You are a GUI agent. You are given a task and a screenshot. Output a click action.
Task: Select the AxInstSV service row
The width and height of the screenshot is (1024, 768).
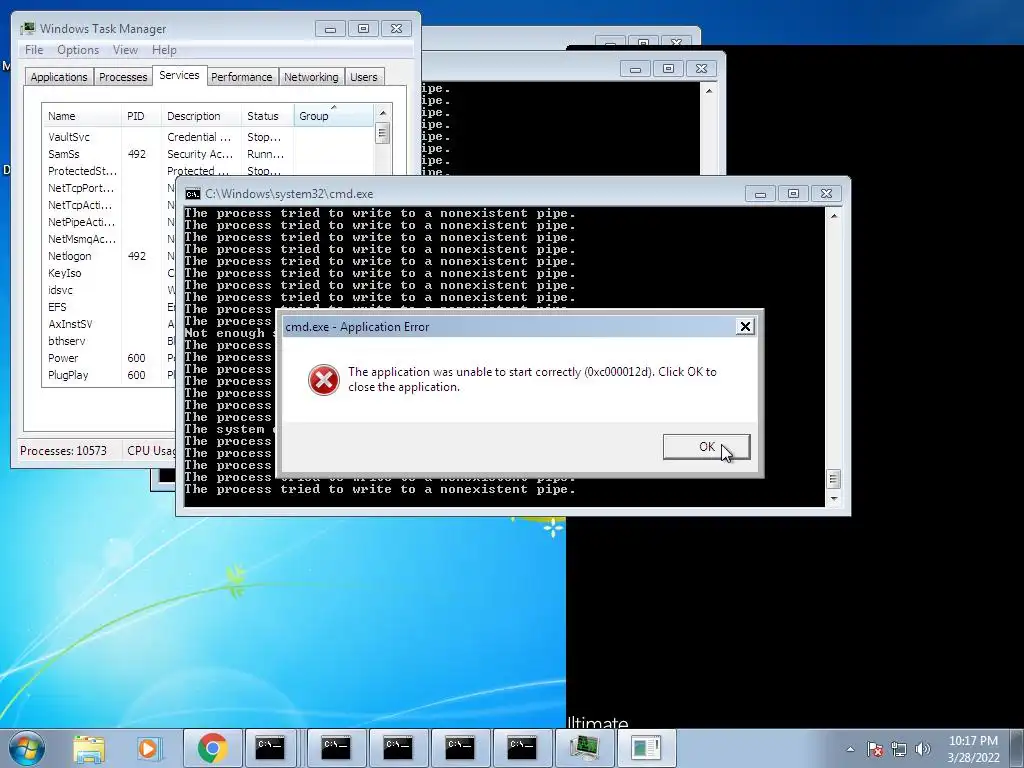[108, 324]
